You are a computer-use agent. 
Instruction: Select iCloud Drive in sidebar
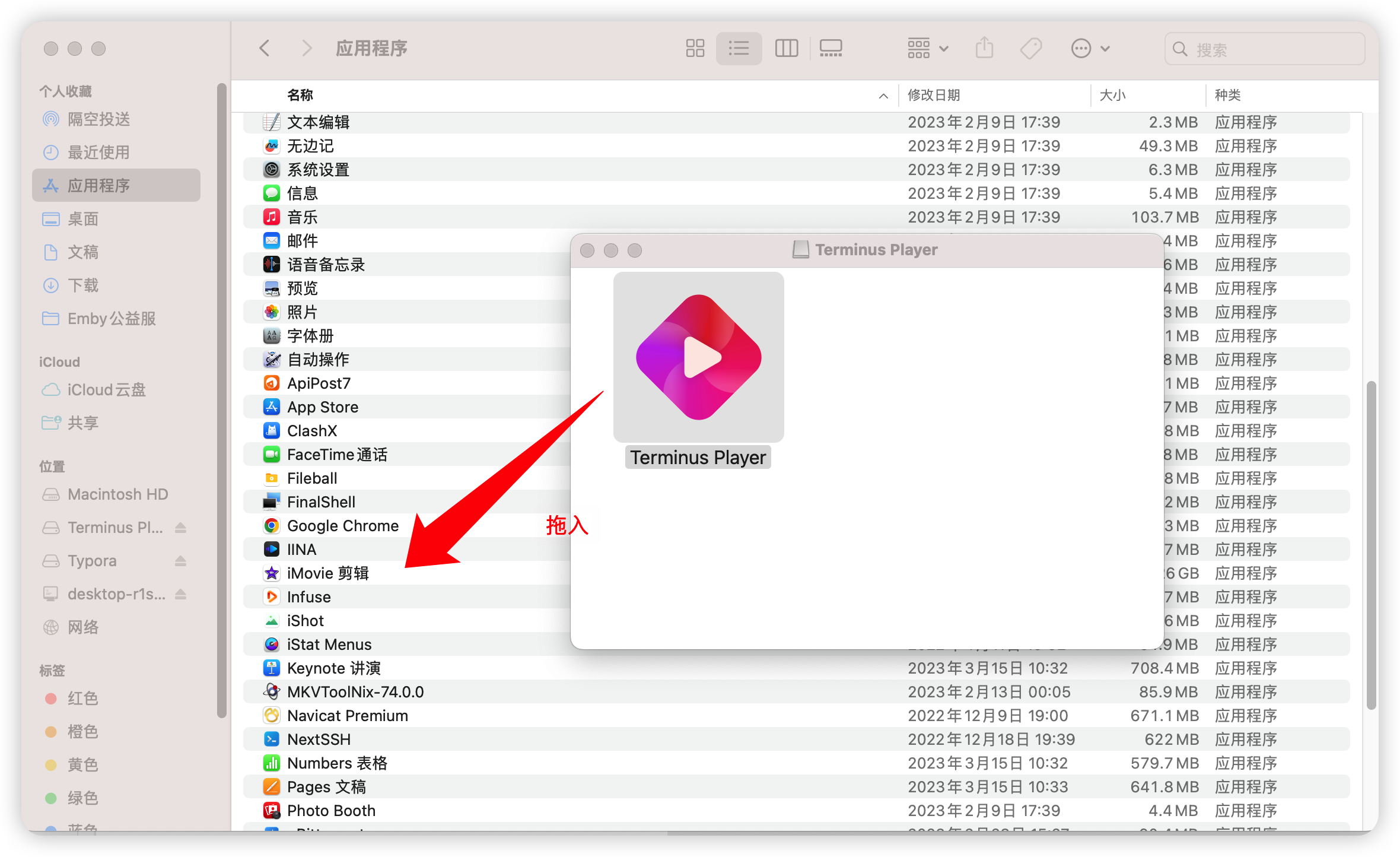click(x=106, y=390)
